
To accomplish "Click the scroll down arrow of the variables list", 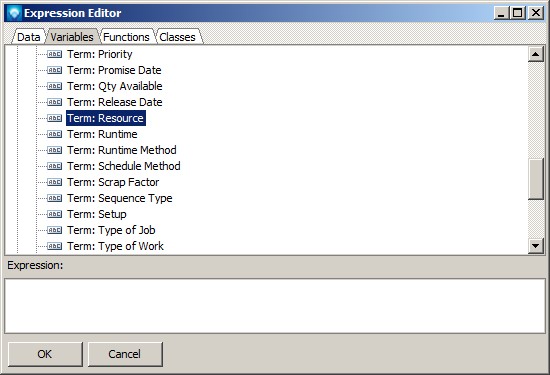I will click(536, 246).
